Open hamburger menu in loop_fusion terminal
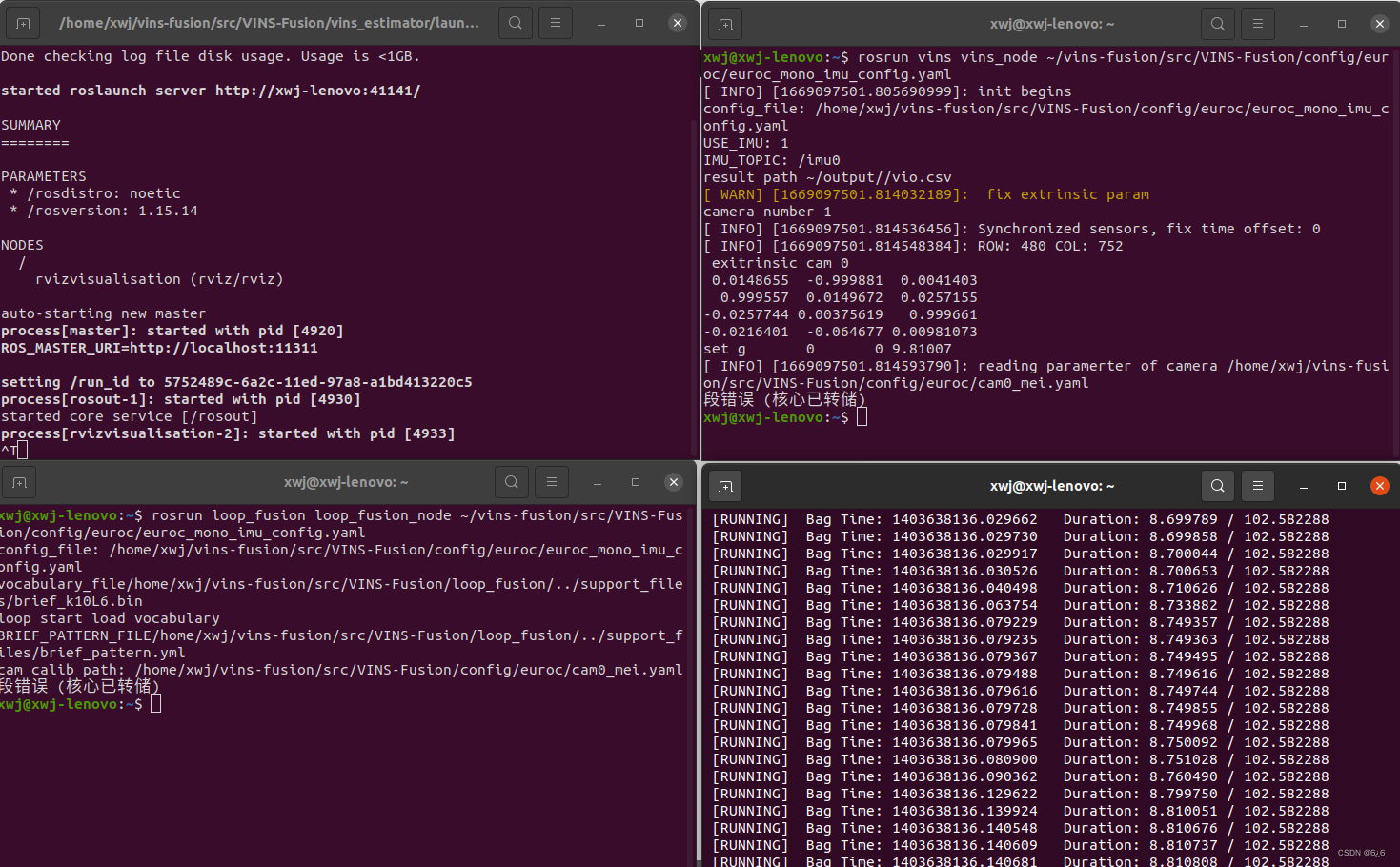1400x867 pixels. (552, 482)
